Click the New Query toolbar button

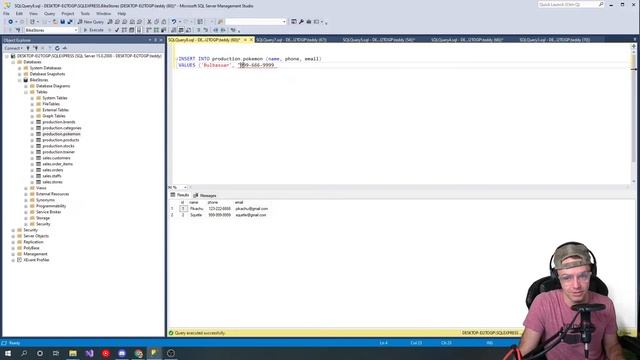point(91,22)
